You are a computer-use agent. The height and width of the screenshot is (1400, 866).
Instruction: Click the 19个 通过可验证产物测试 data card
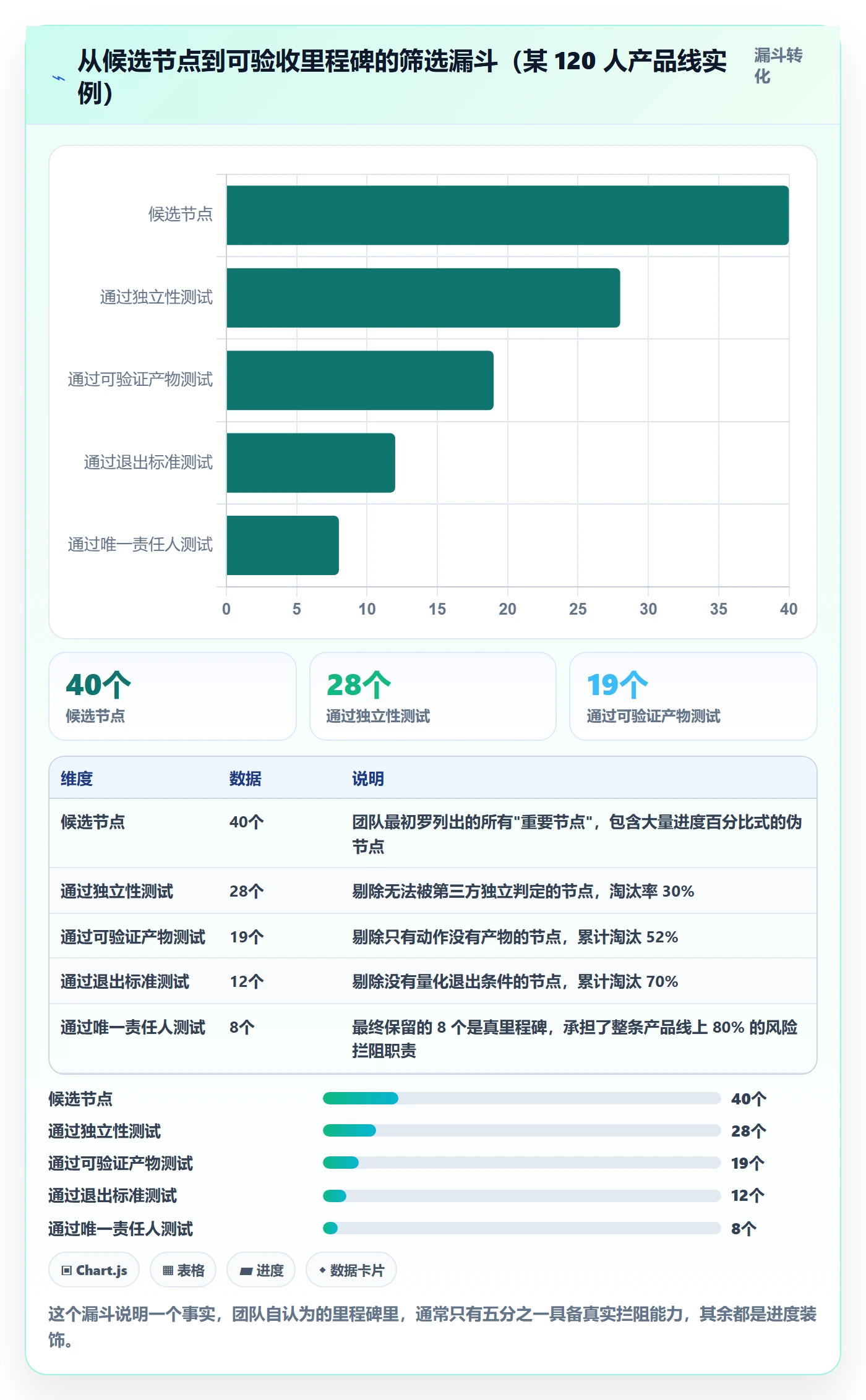point(693,696)
